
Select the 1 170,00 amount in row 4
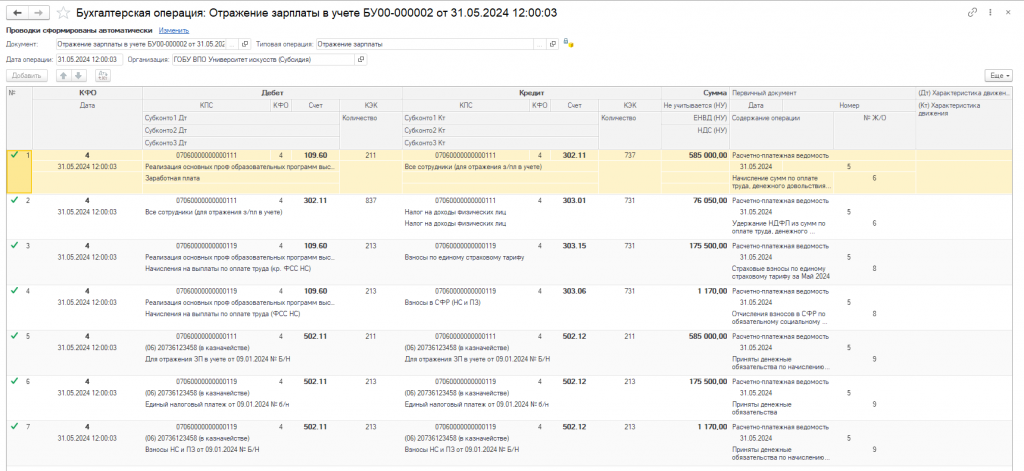coord(712,291)
